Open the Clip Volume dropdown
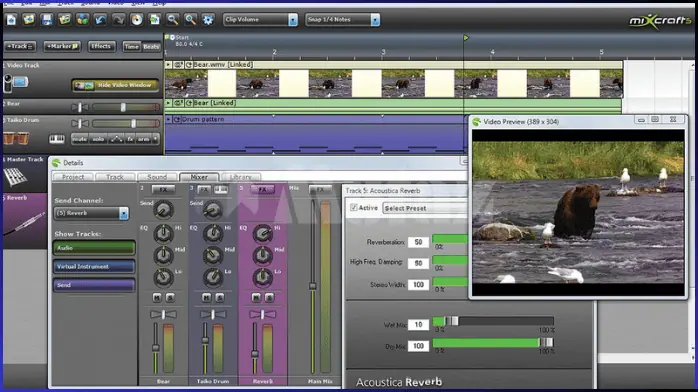Image resolution: width=698 pixels, height=392 pixels. 293,20
